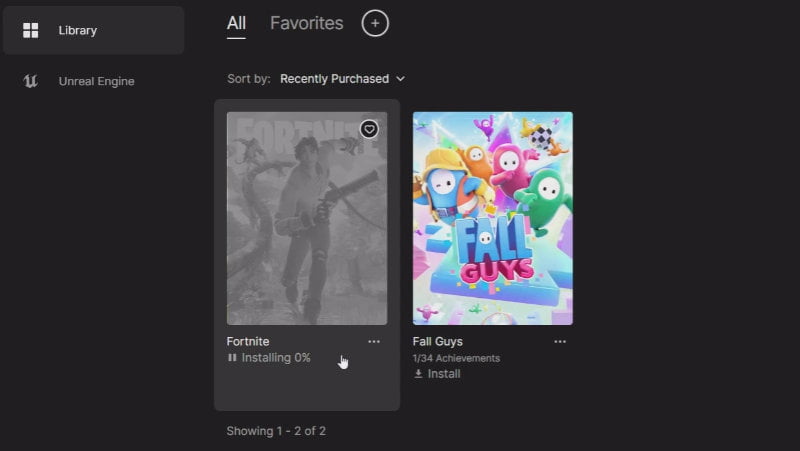Click the Unreal Engine logo icon
Screen dimensions: 800x451
(x=31, y=81)
